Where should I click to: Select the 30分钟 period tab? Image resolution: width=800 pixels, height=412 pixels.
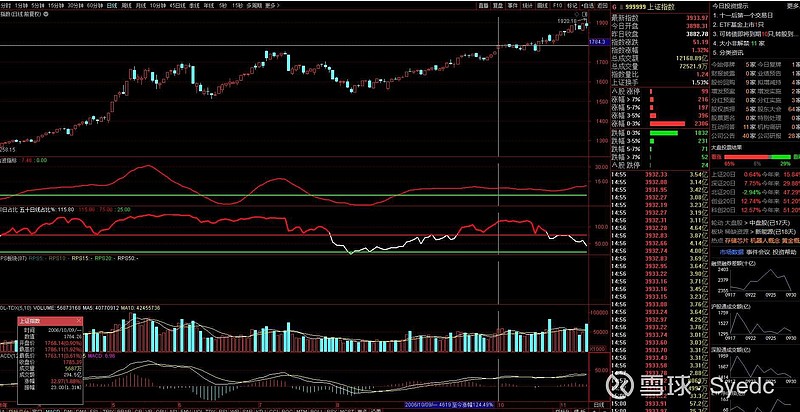click(x=75, y=5)
